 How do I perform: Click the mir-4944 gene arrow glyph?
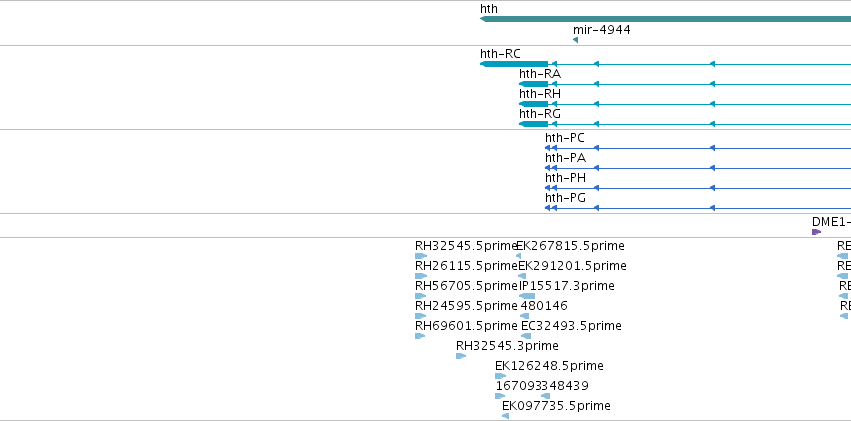point(575,40)
